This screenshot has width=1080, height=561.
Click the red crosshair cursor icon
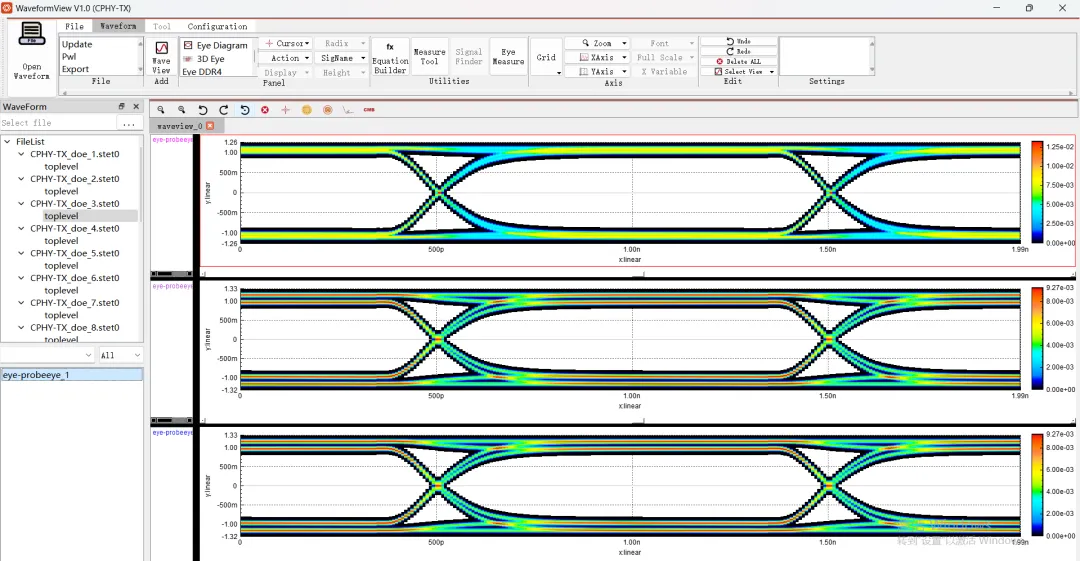[285, 110]
